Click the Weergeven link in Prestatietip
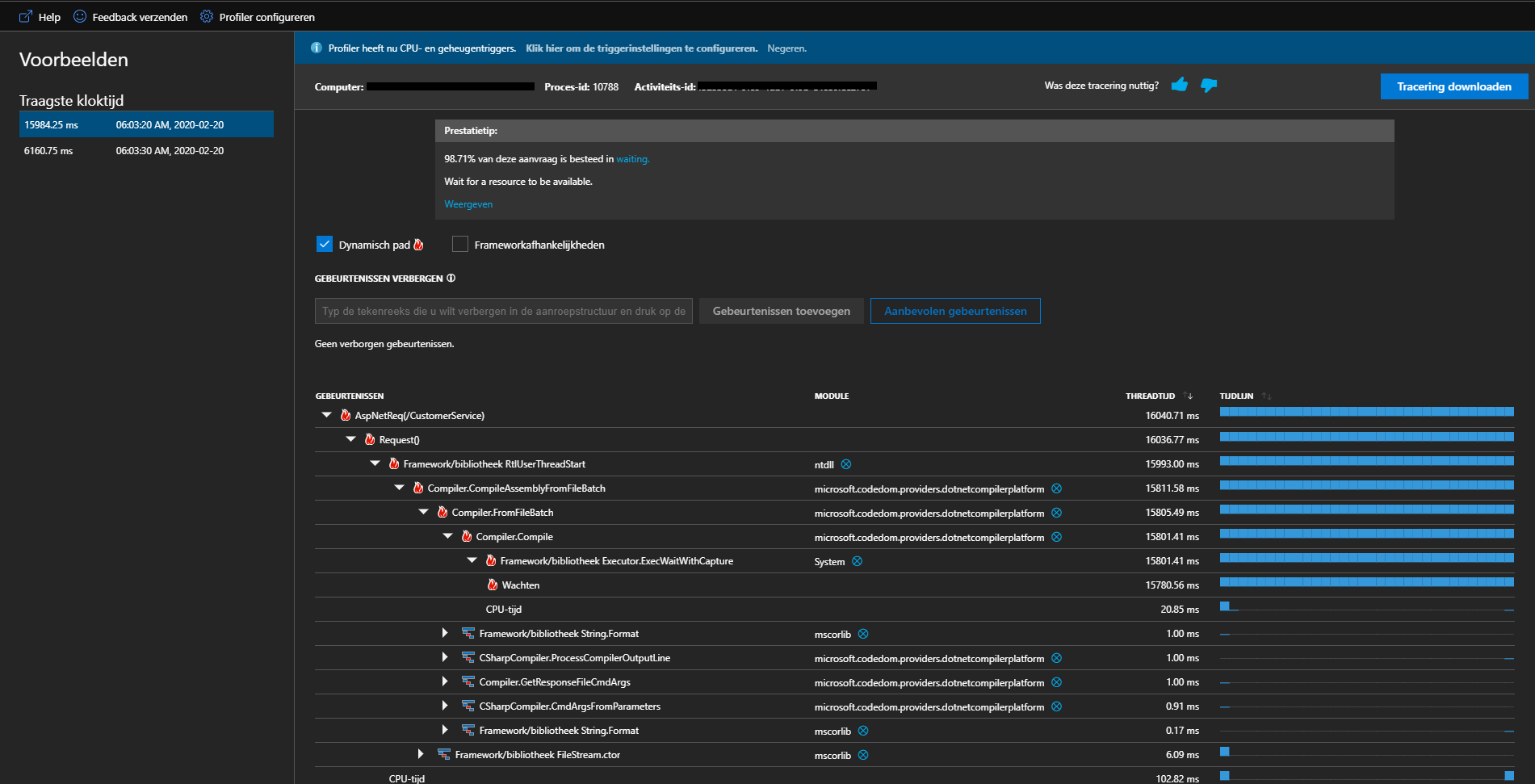 click(468, 204)
